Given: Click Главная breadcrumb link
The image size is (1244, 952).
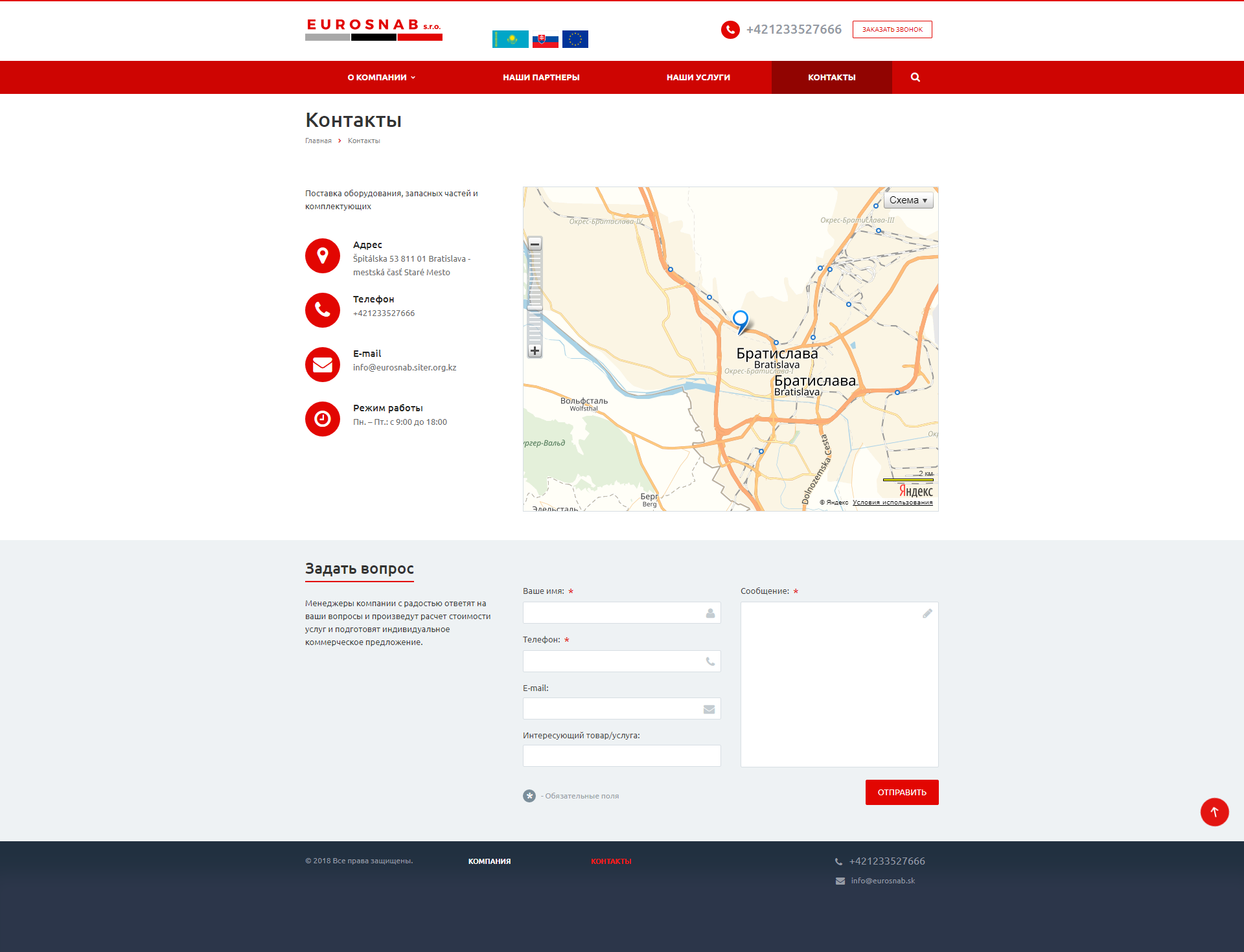Looking at the screenshot, I should click(x=318, y=141).
